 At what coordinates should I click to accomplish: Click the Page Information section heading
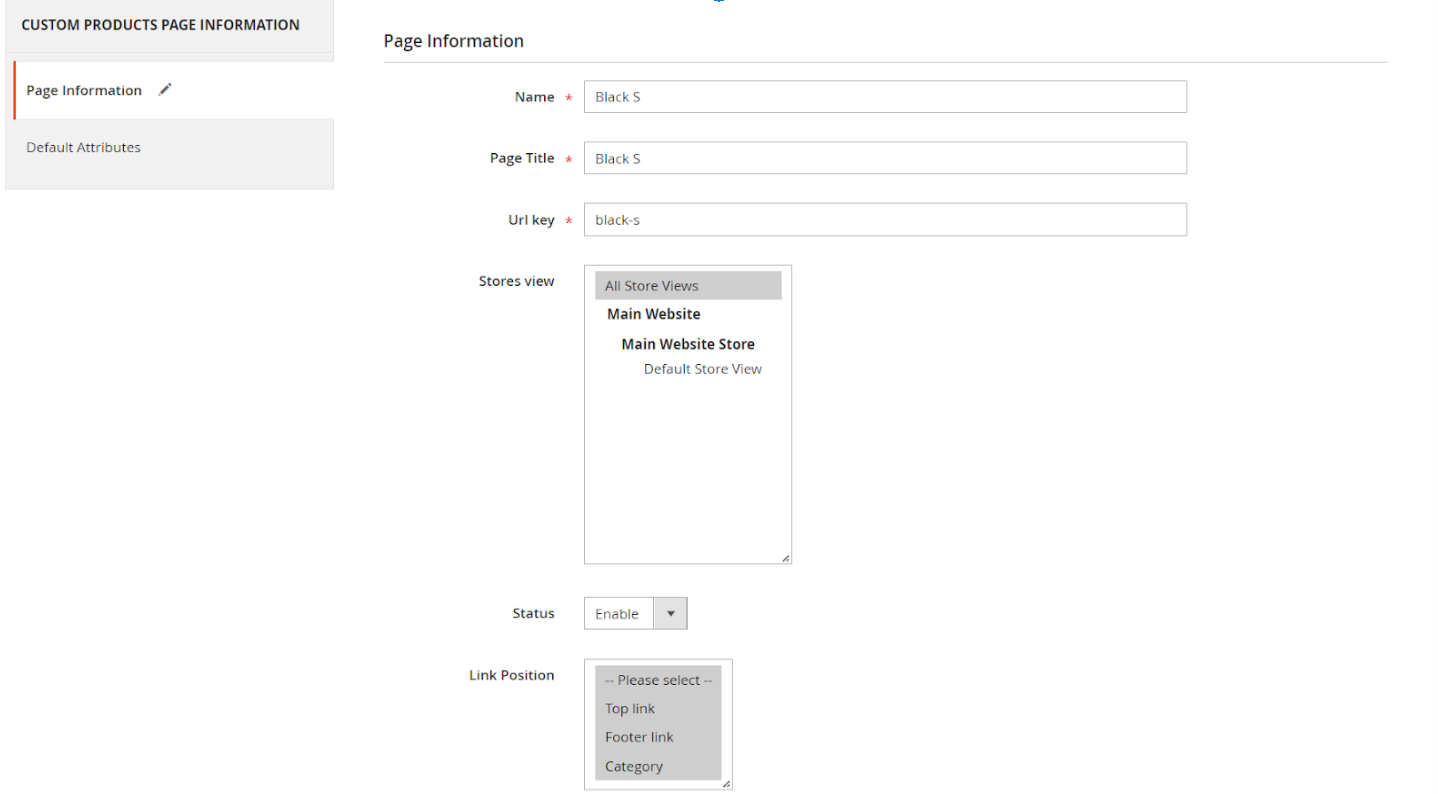point(453,41)
